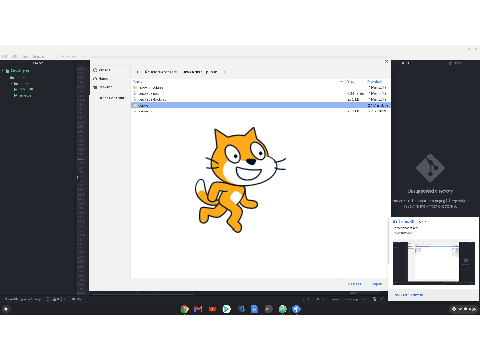Click the large Git logo icon

[x=430, y=168]
